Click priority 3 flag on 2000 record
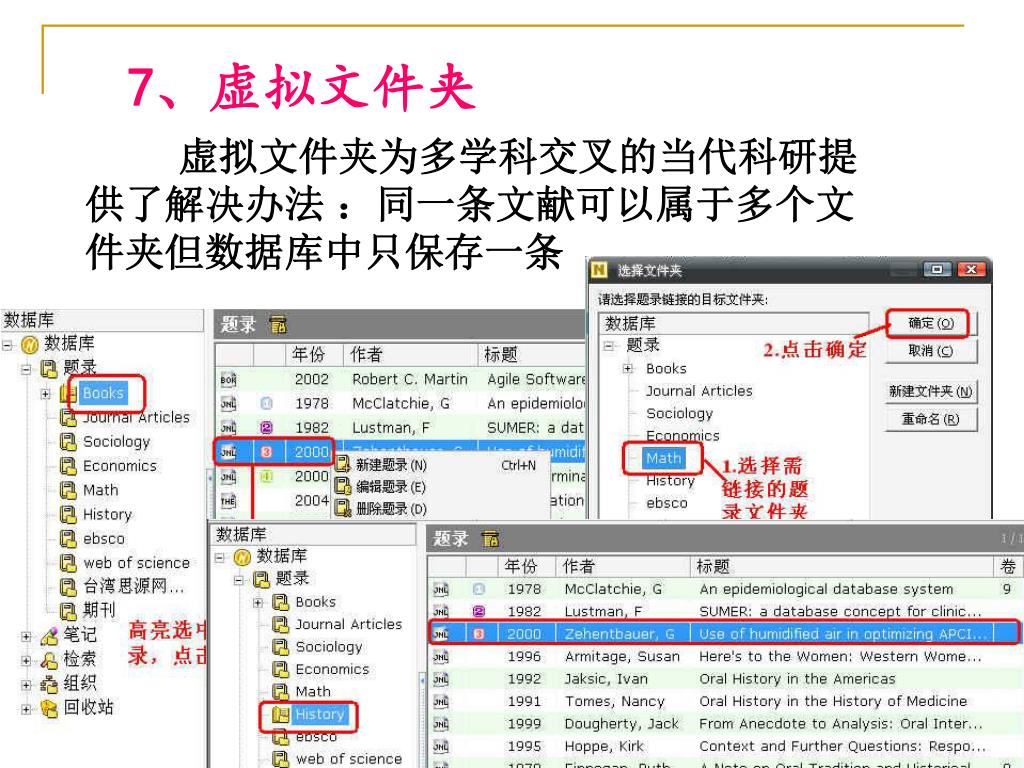The width and height of the screenshot is (1024, 768). click(x=266, y=452)
